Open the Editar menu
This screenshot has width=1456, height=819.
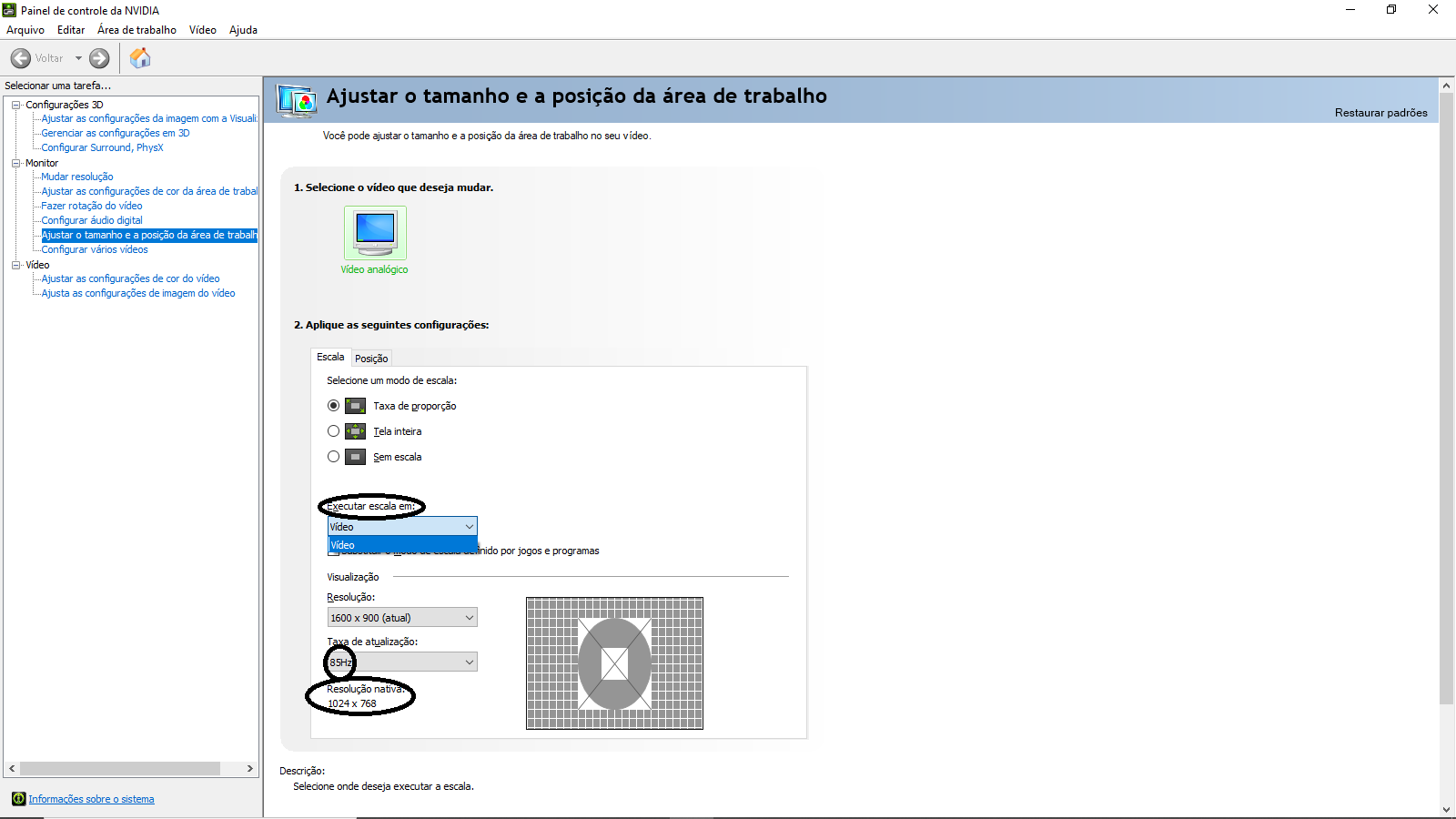(71, 30)
